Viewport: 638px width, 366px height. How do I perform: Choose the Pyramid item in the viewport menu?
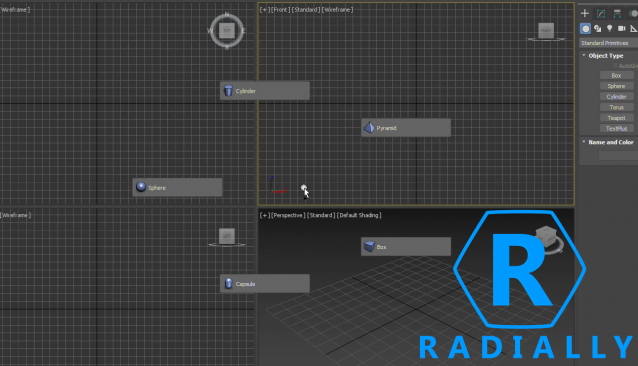(x=406, y=128)
